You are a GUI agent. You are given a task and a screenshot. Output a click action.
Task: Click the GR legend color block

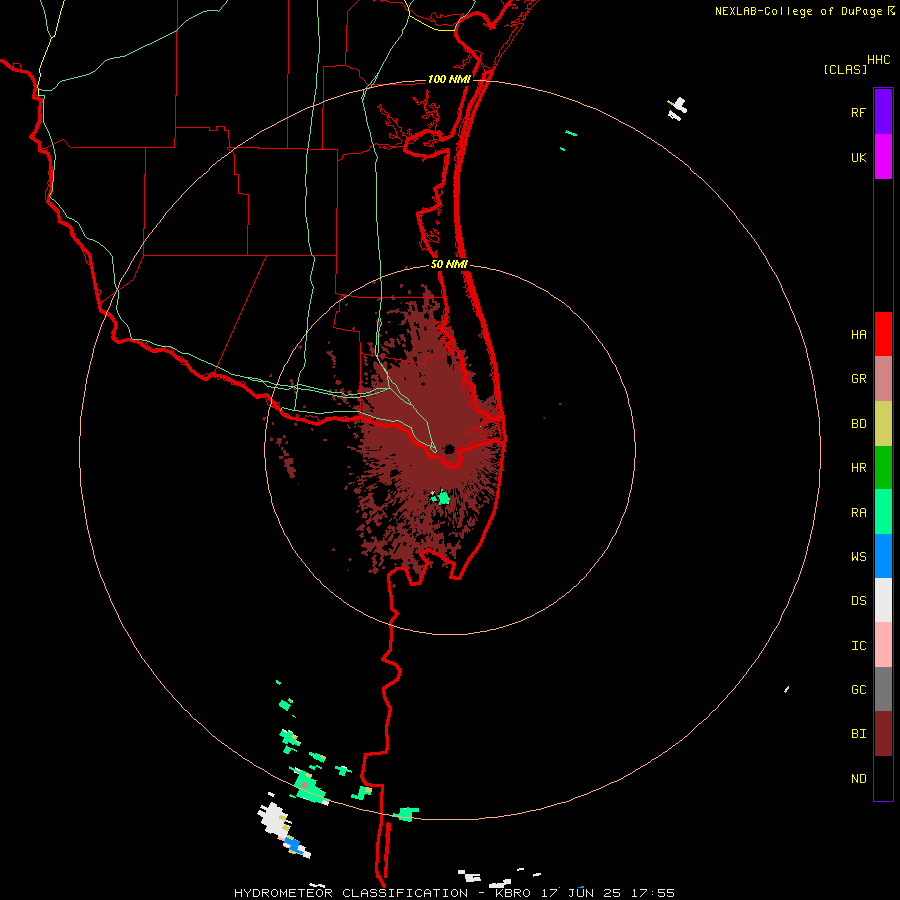(x=883, y=379)
